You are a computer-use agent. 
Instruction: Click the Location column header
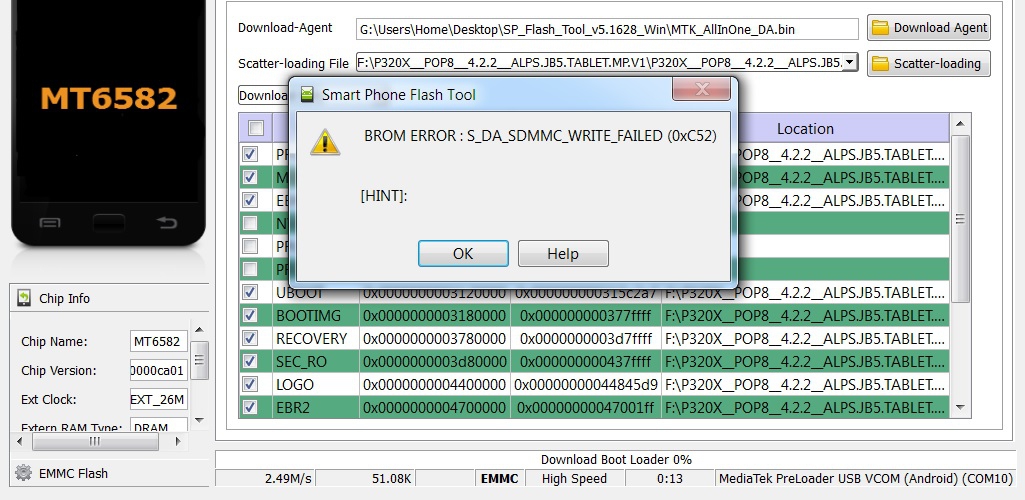point(805,129)
